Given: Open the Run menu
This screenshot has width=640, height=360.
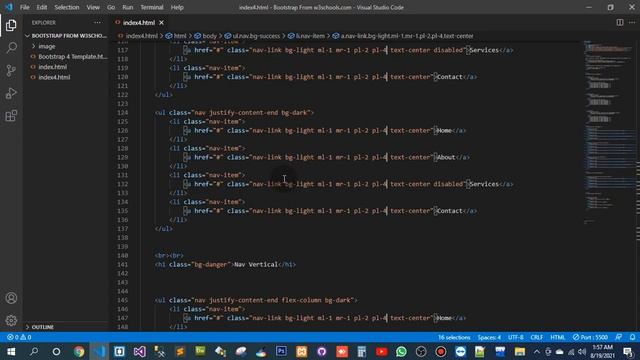Looking at the screenshot, I should (127, 7).
